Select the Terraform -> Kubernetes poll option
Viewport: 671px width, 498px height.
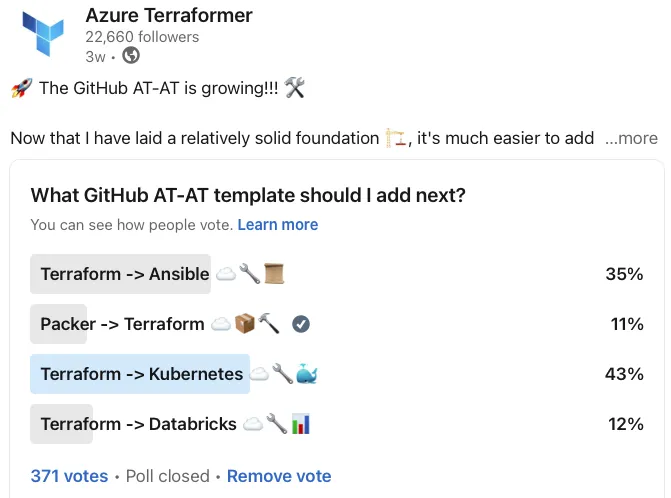click(x=337, y=374)
